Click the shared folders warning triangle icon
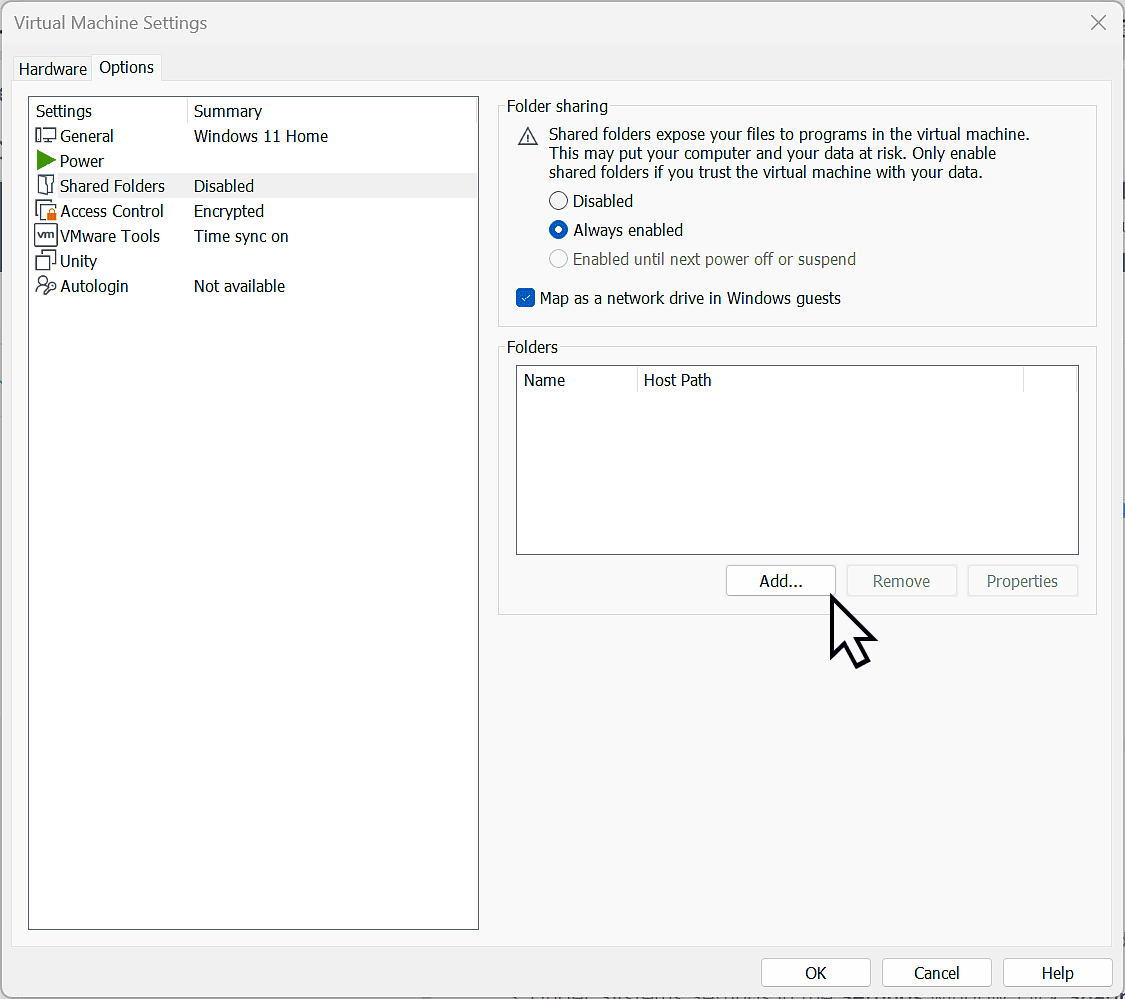 [527, 136]
